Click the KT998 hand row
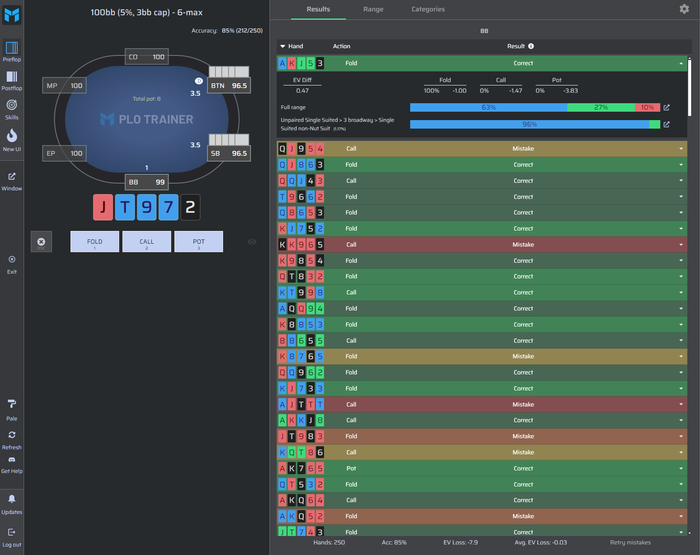The height and width of the screenshot is (555, 700). 482,292
